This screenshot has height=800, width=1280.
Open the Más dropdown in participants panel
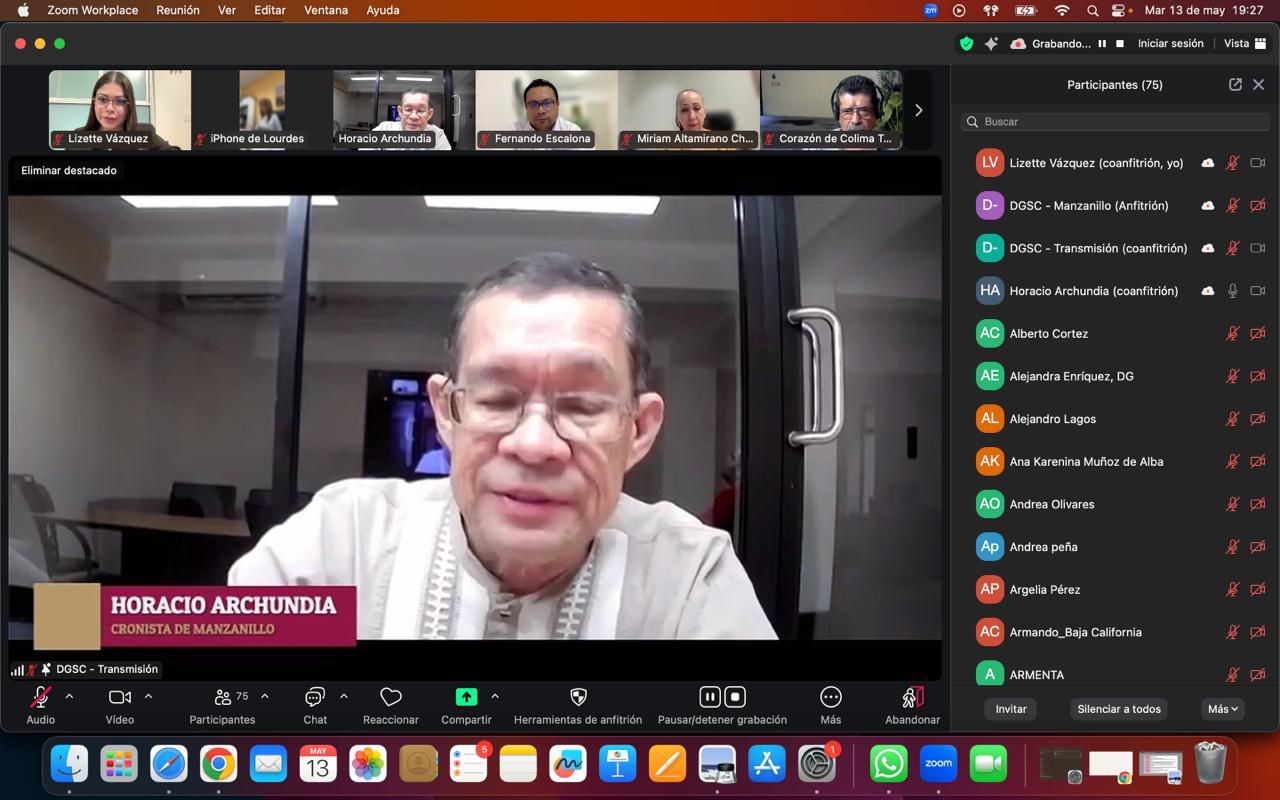(x=1222, y=709)
